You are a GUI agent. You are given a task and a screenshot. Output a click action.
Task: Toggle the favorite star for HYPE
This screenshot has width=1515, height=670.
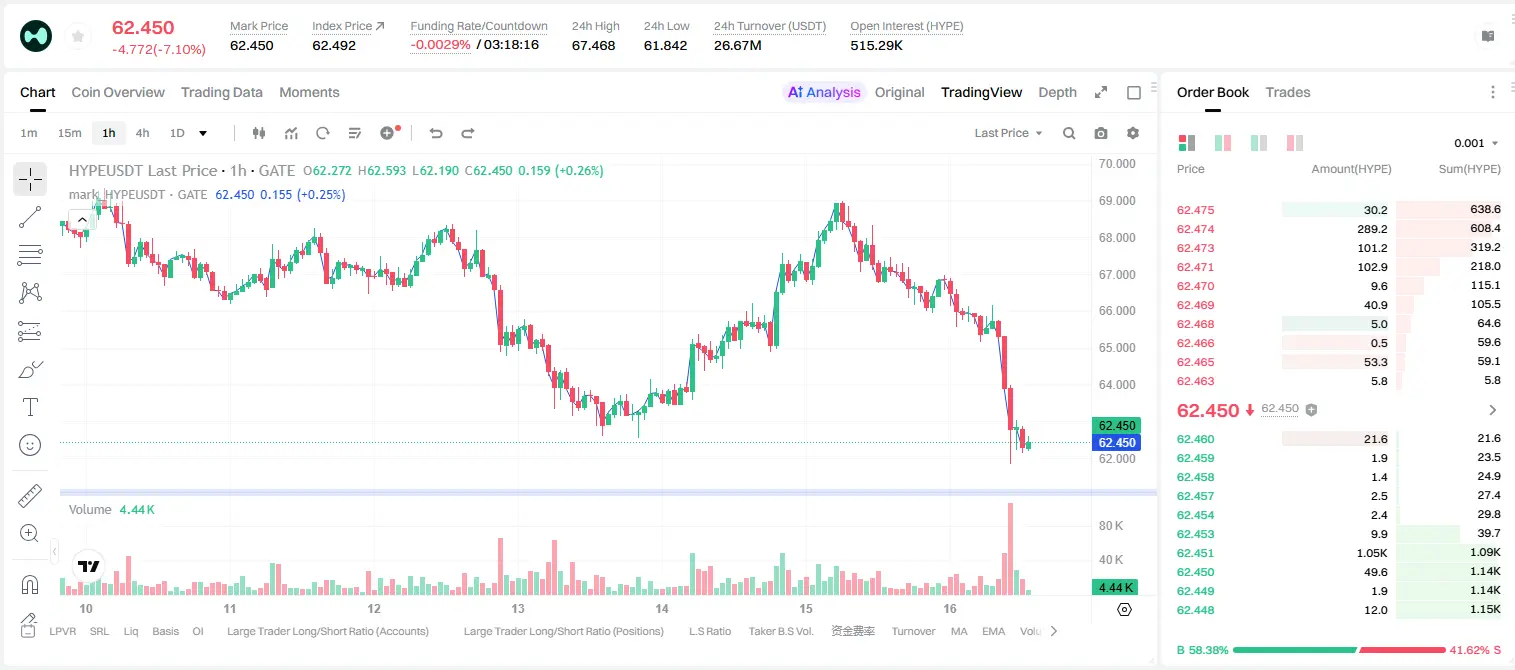(x=77, y=36)
